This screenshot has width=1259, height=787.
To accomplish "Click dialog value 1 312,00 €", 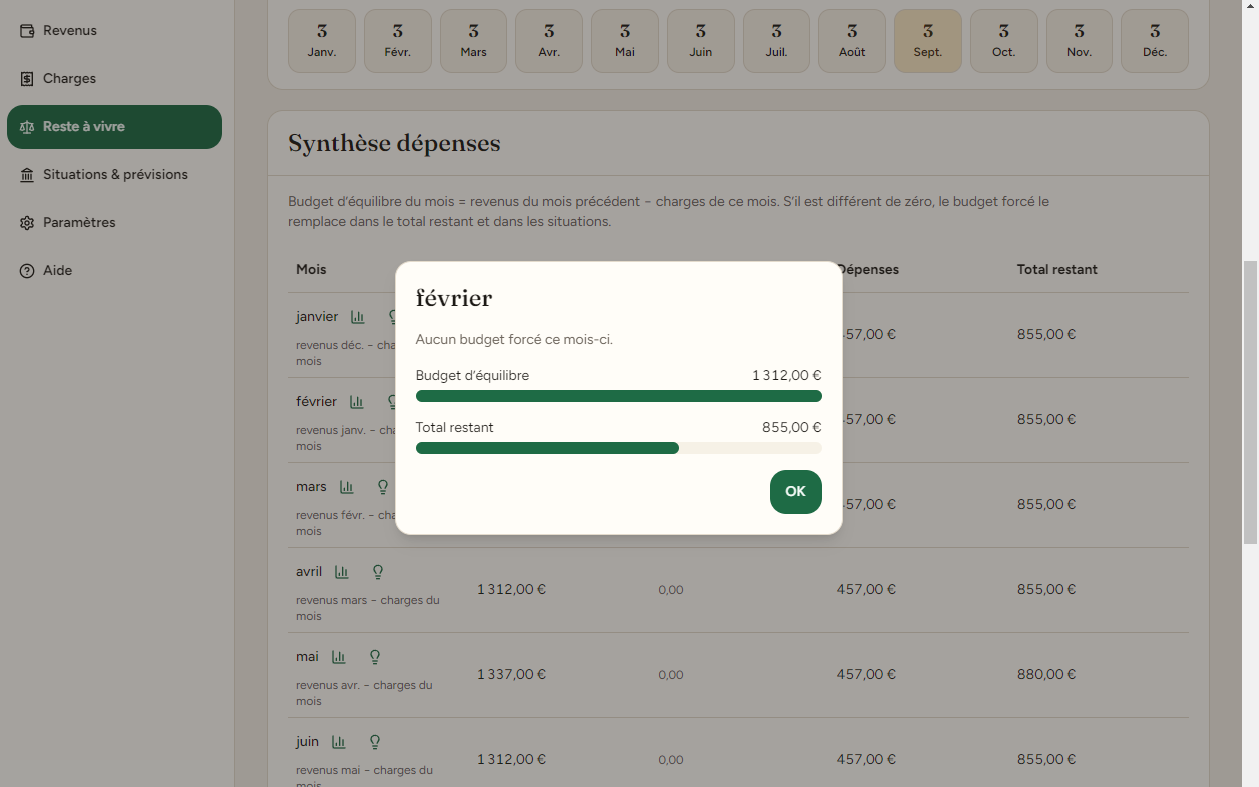I will 787,376.
